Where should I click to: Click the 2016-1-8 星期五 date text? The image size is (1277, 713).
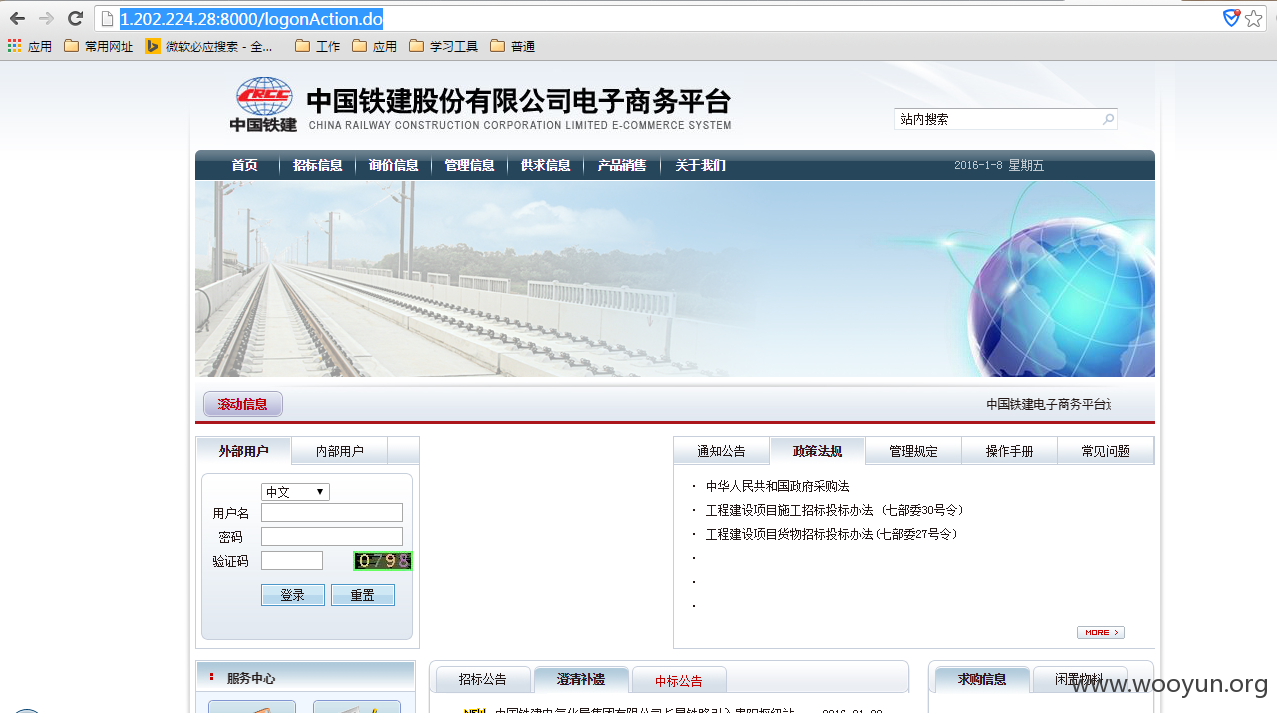pos(998,165)
